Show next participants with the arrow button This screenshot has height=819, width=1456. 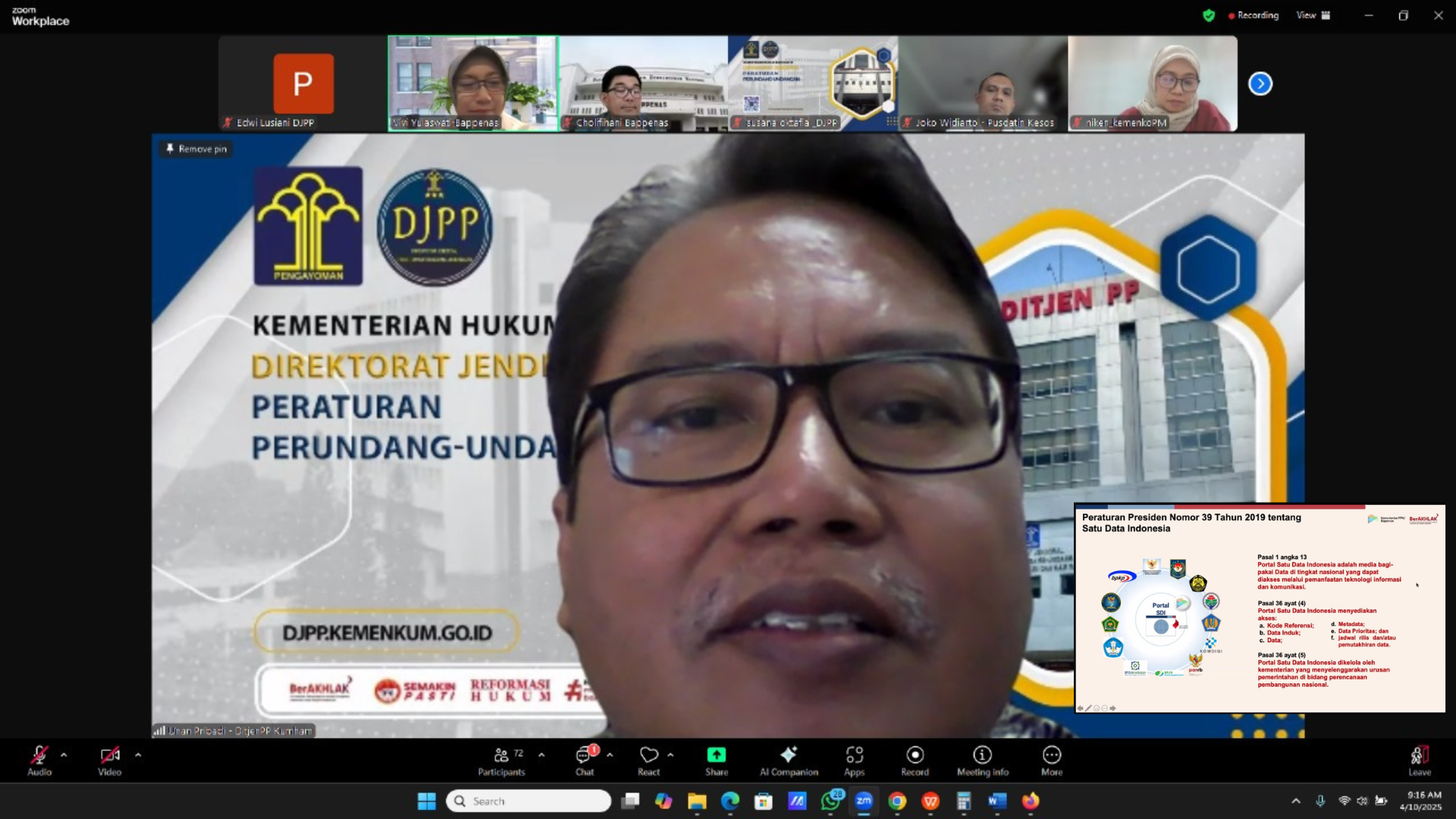point(1260,83)
